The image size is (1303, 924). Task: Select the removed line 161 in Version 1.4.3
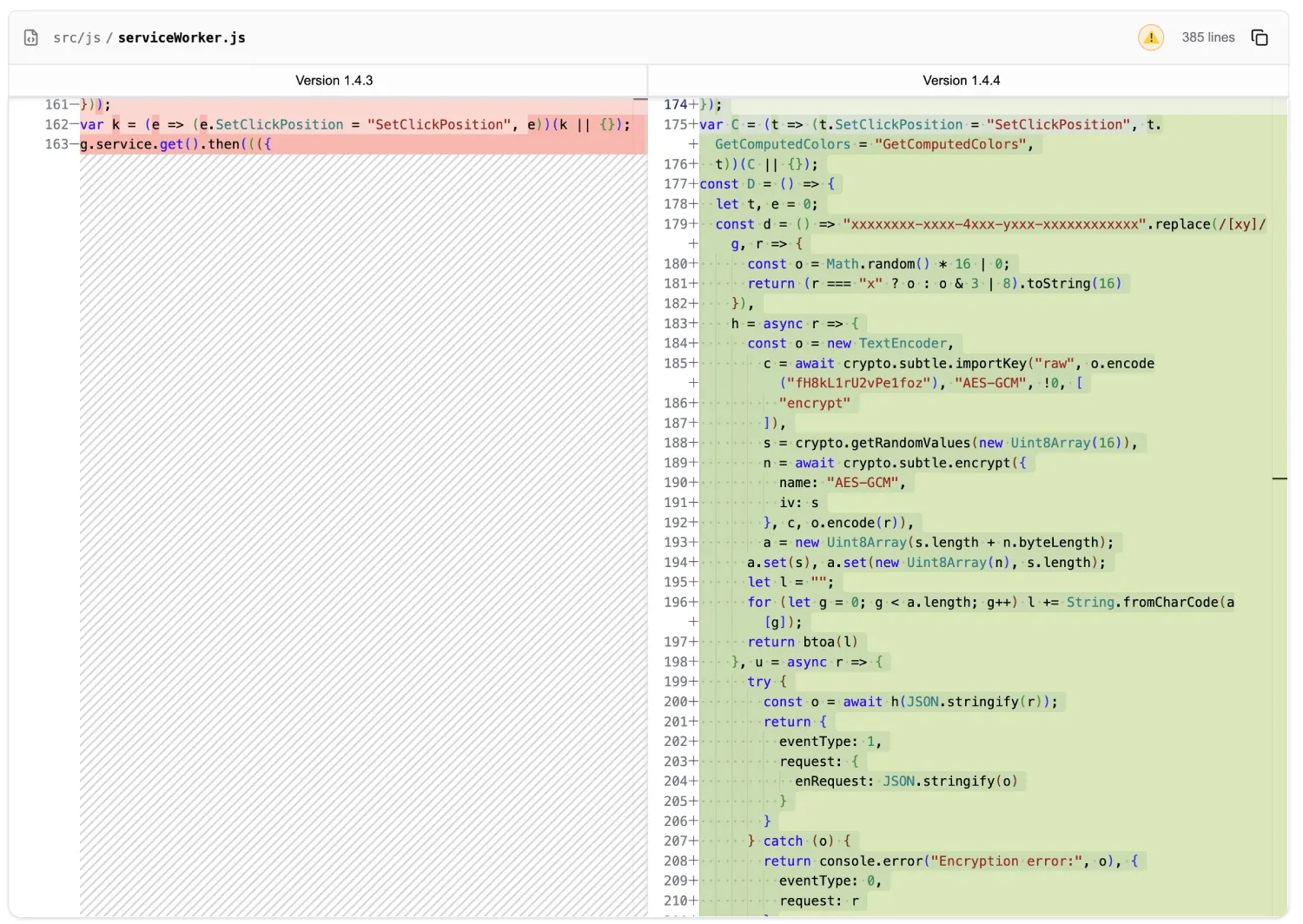pyautogui.click(x=96, y=104)
